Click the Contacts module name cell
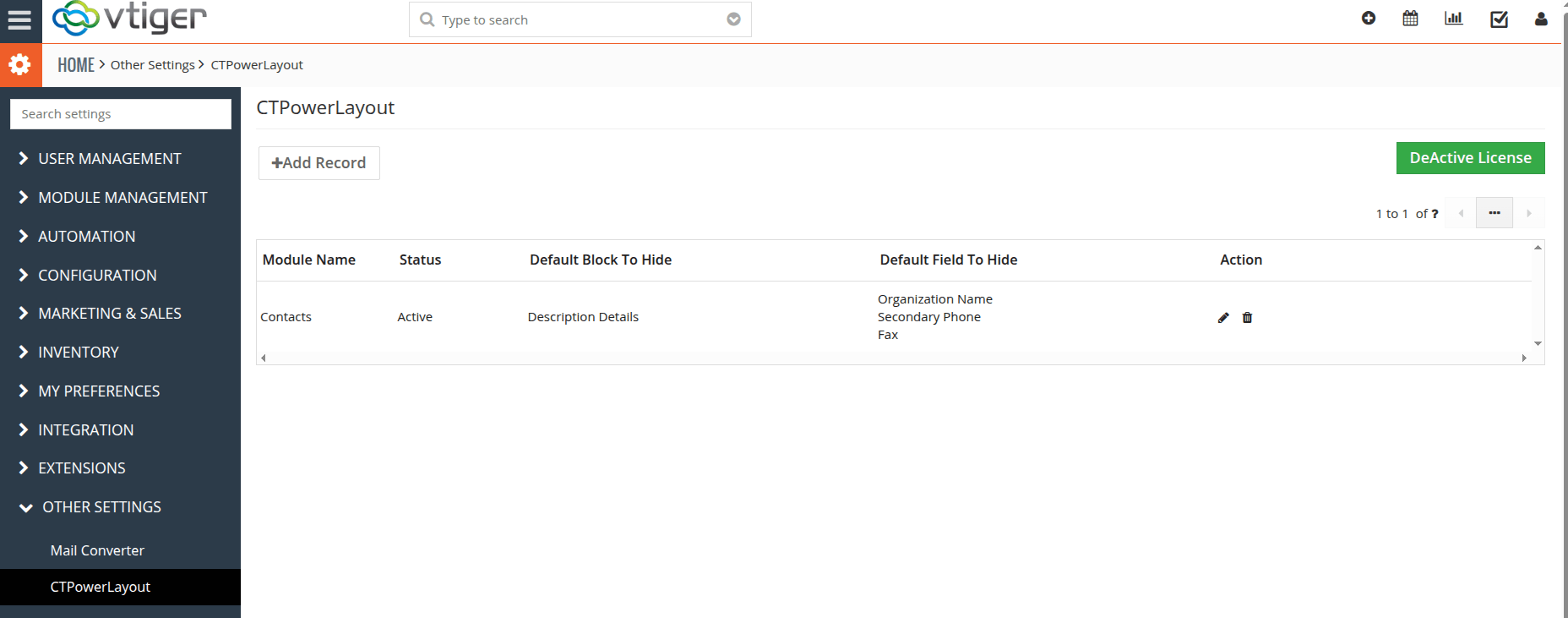 286,317
